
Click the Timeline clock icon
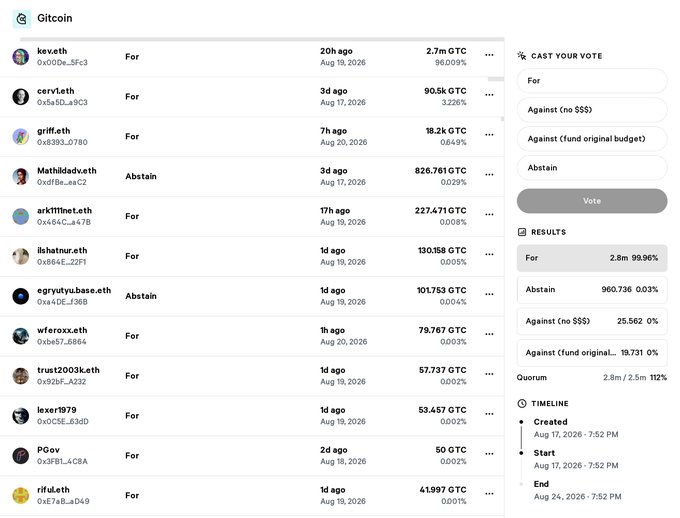(x=522, y=403)
